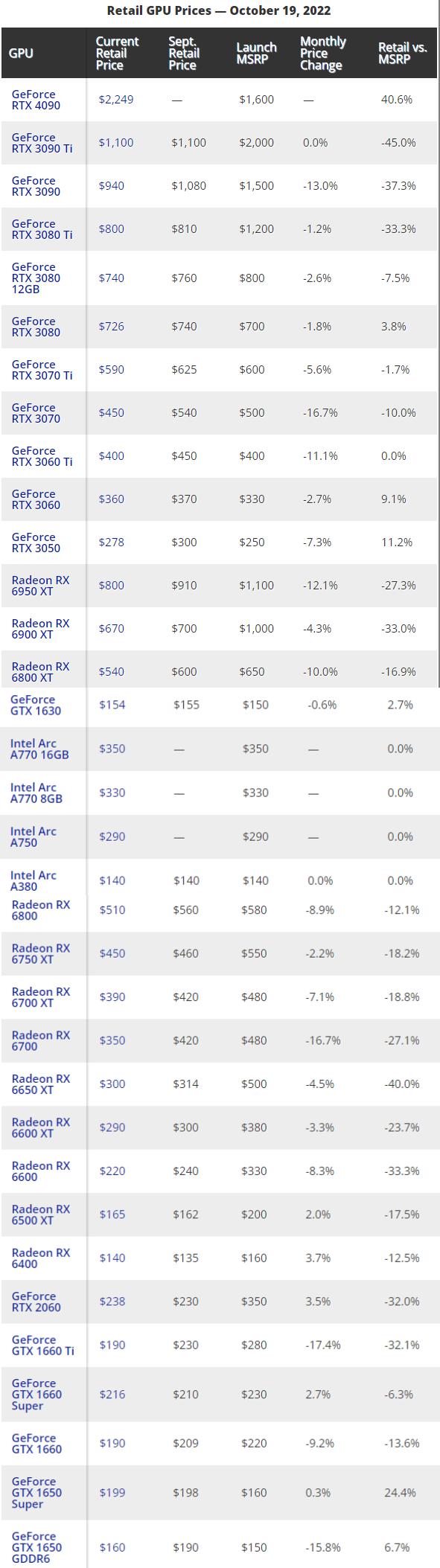
Task: Click the Monthly Price Change column header
Action: [x=322, y=54]
